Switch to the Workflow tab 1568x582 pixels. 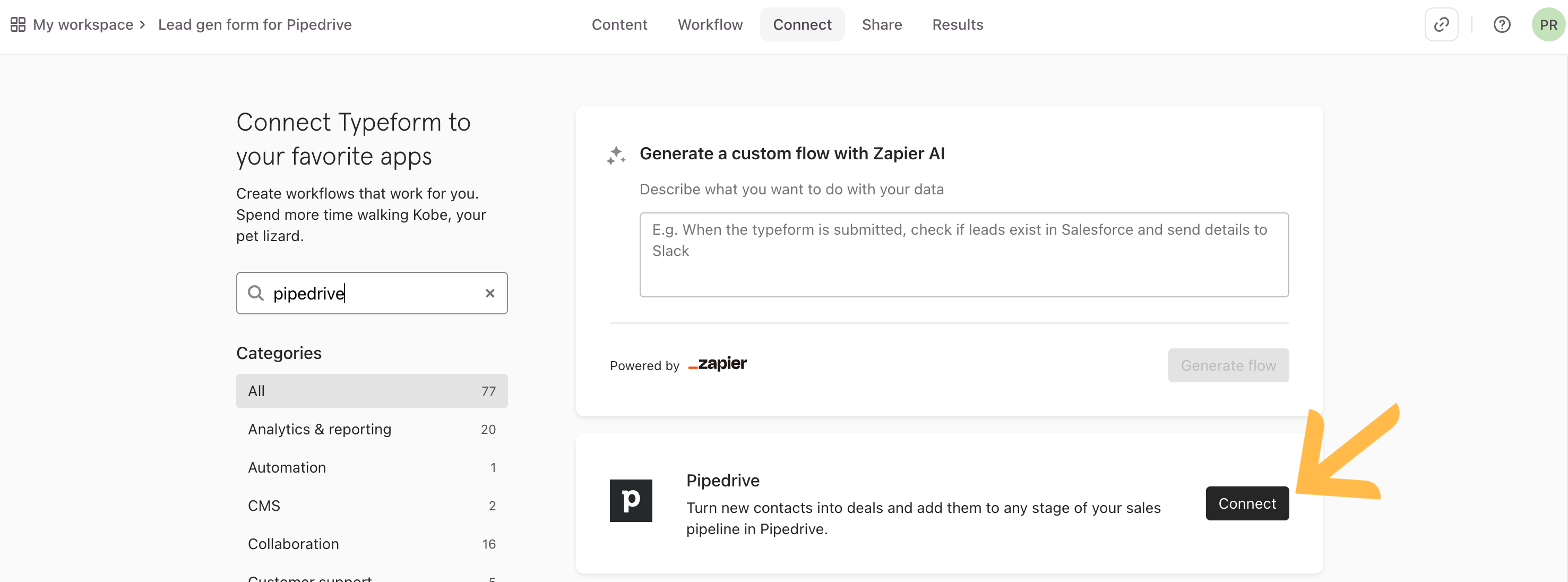(710, 24)
